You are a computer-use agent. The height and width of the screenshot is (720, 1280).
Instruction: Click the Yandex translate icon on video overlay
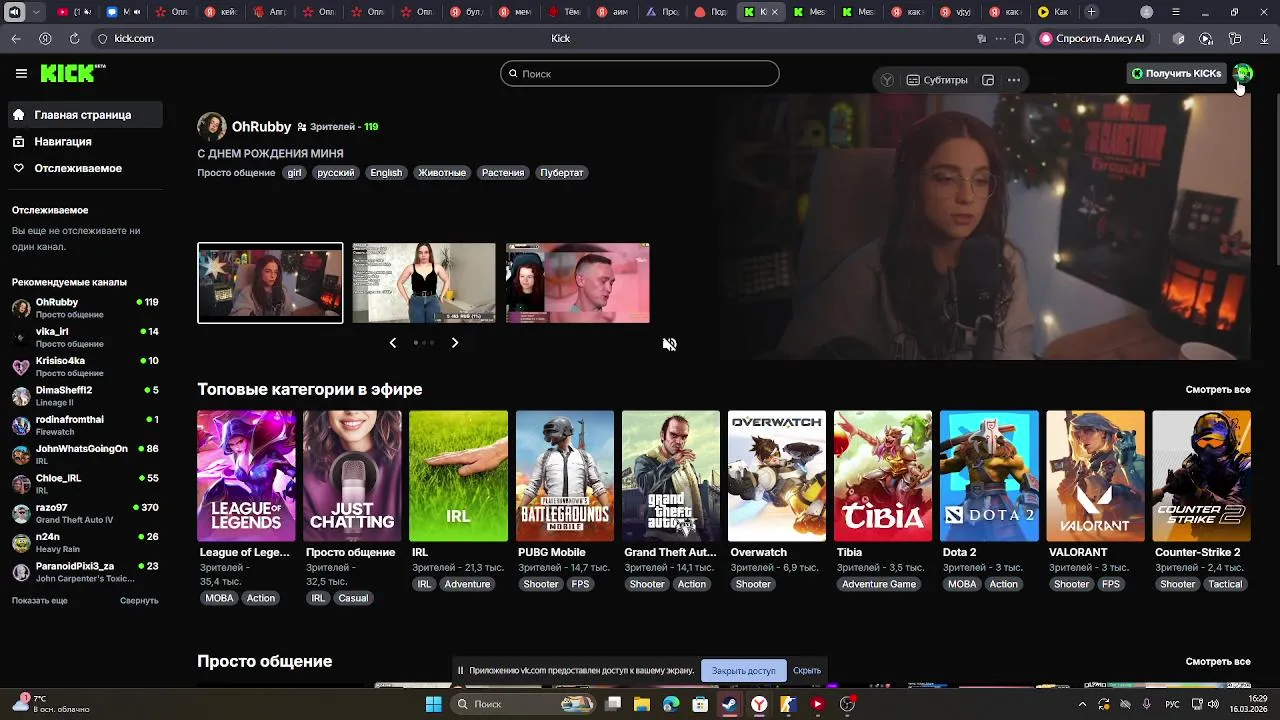tap(887, 80)
